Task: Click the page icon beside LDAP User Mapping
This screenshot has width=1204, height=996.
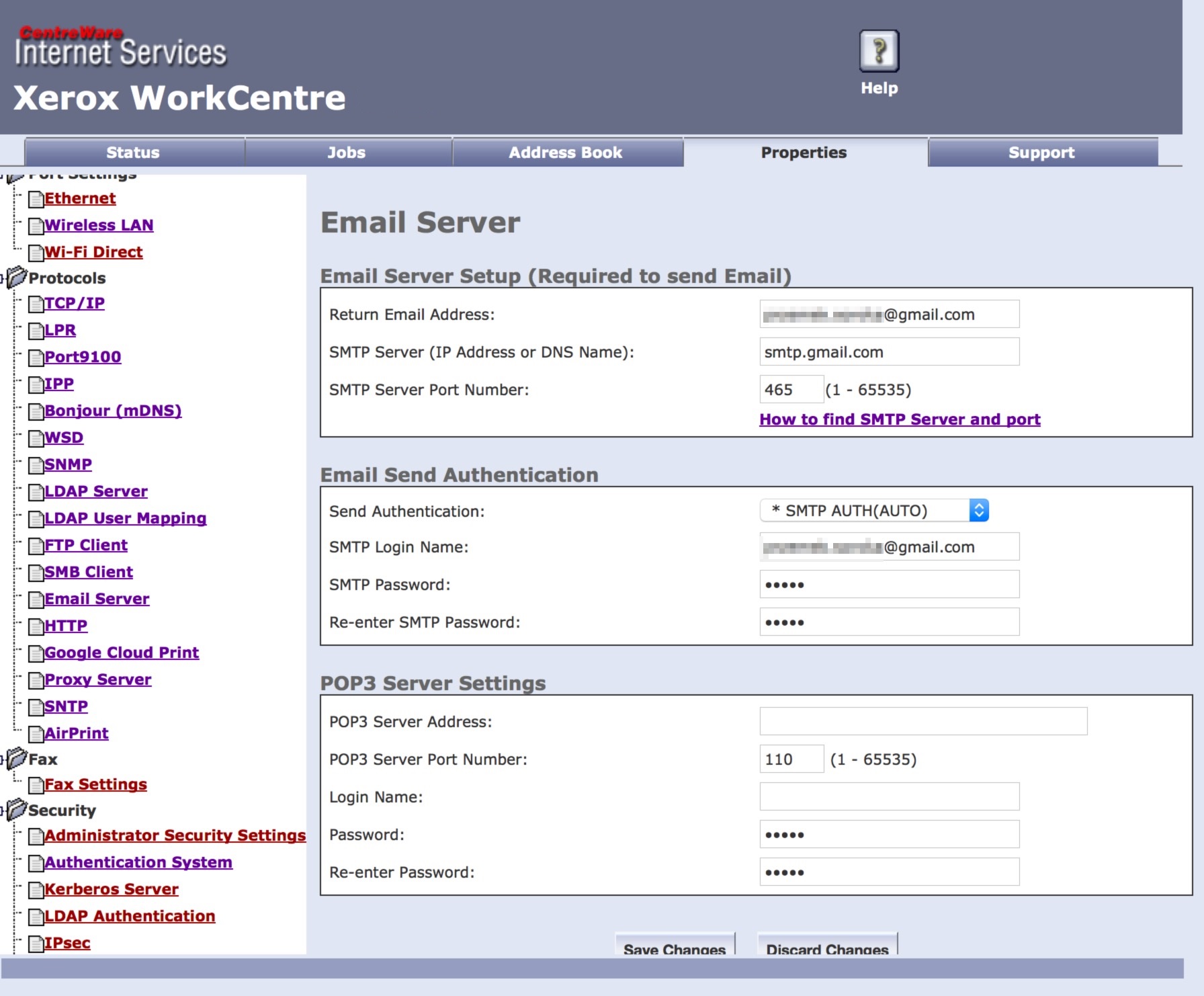Action: (x=36, y=520)
